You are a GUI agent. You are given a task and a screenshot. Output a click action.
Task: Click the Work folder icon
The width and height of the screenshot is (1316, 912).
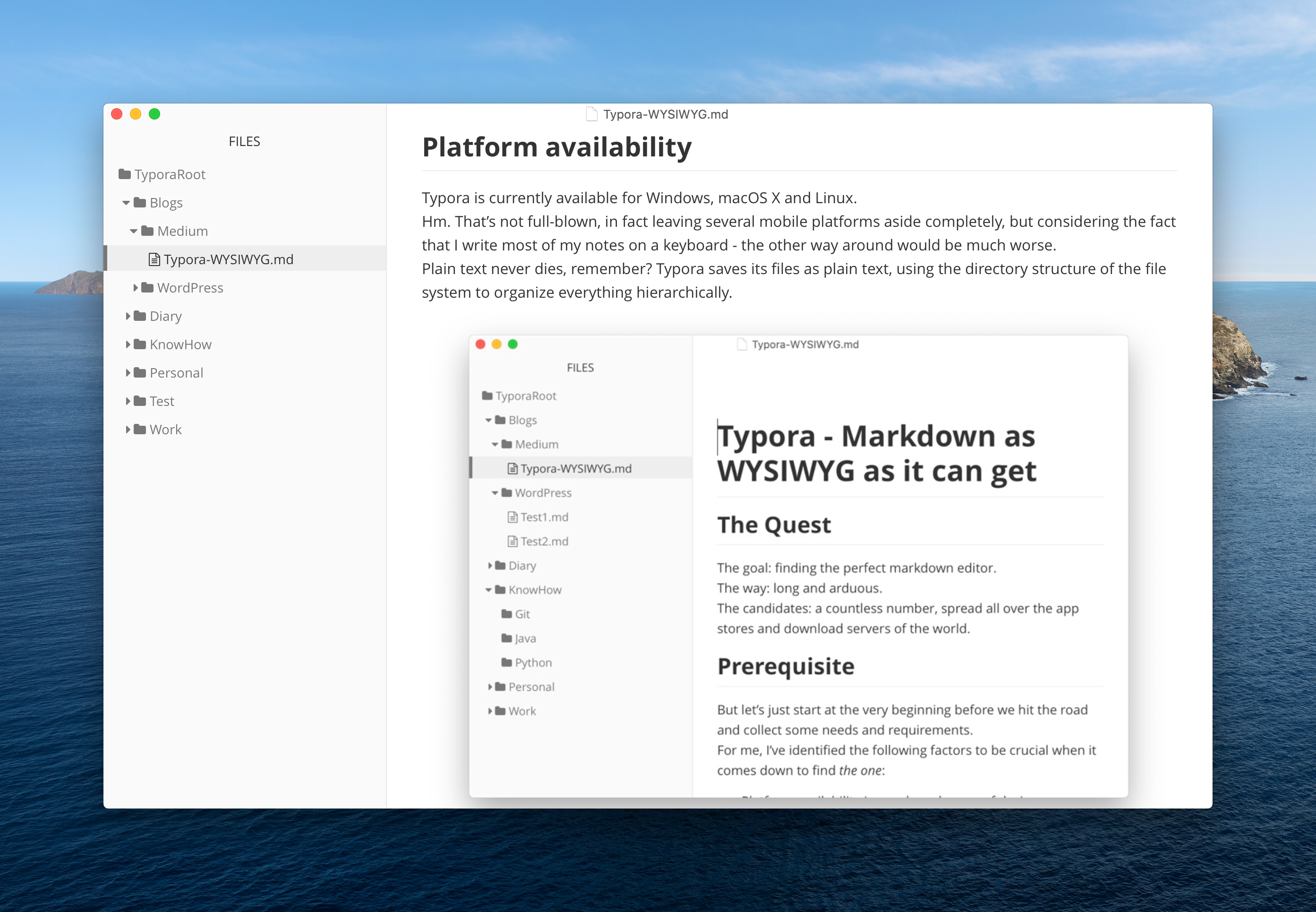[140, 429]
